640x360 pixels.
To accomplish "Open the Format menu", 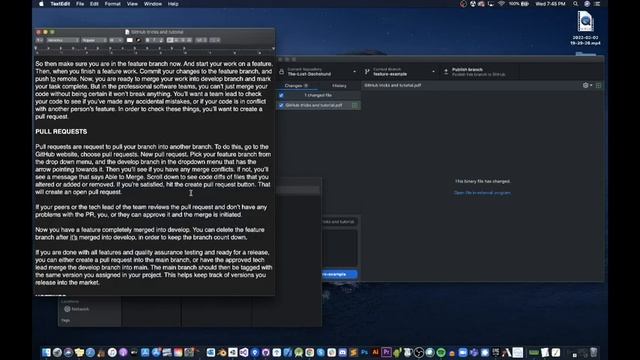I will (x=113, y=4).
